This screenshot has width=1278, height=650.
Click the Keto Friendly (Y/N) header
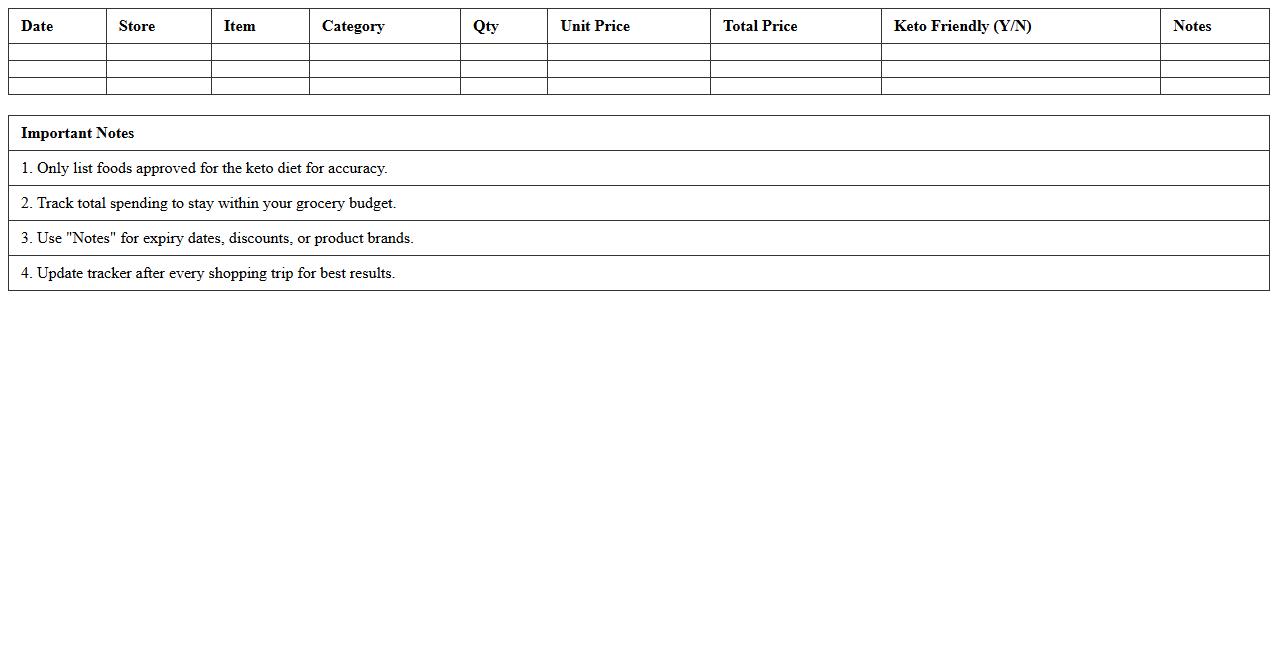[962, 26]
